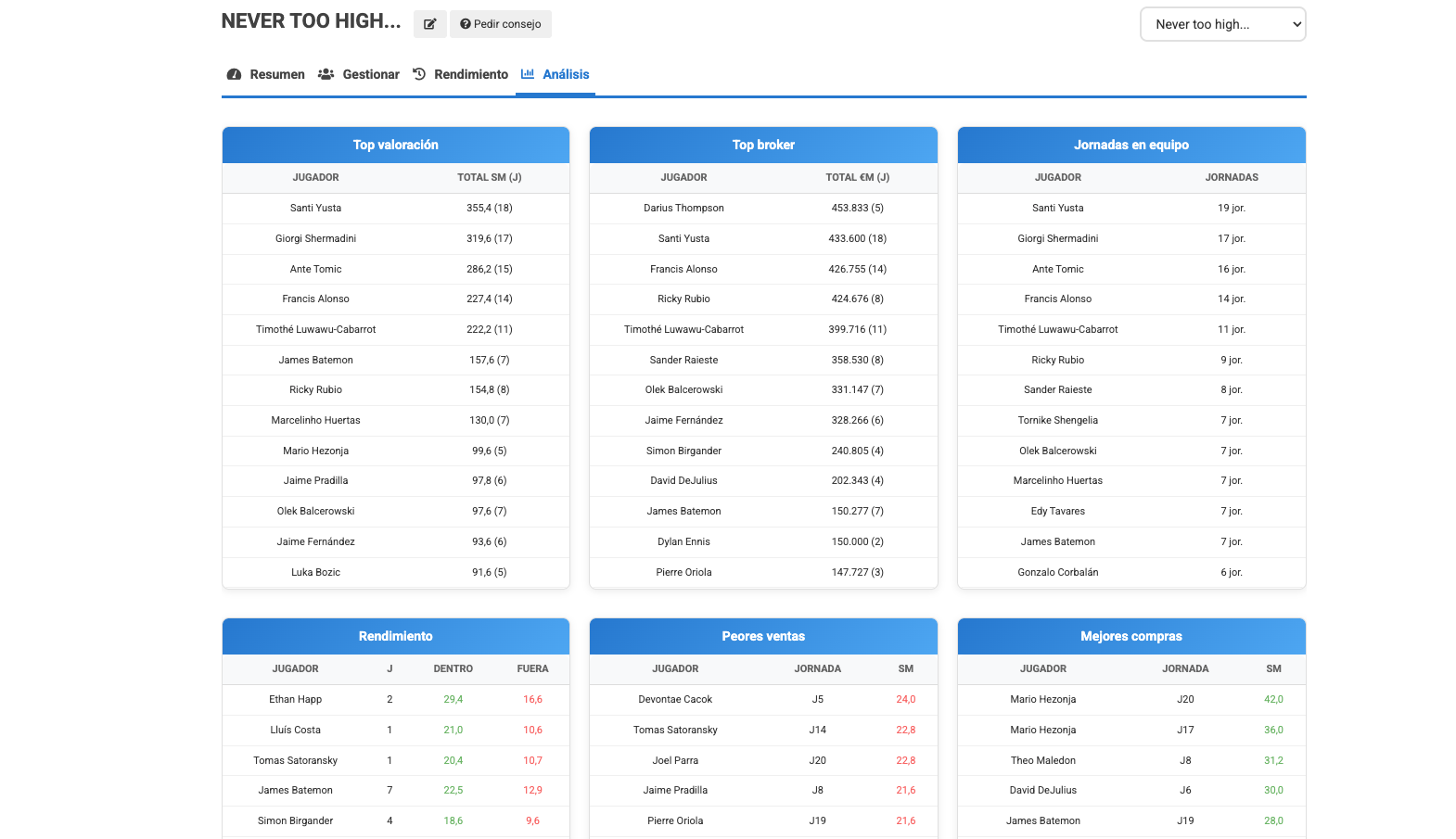
Task: Select Devontae Cacok row in Peores ventas
Action: tap(675, 699)
